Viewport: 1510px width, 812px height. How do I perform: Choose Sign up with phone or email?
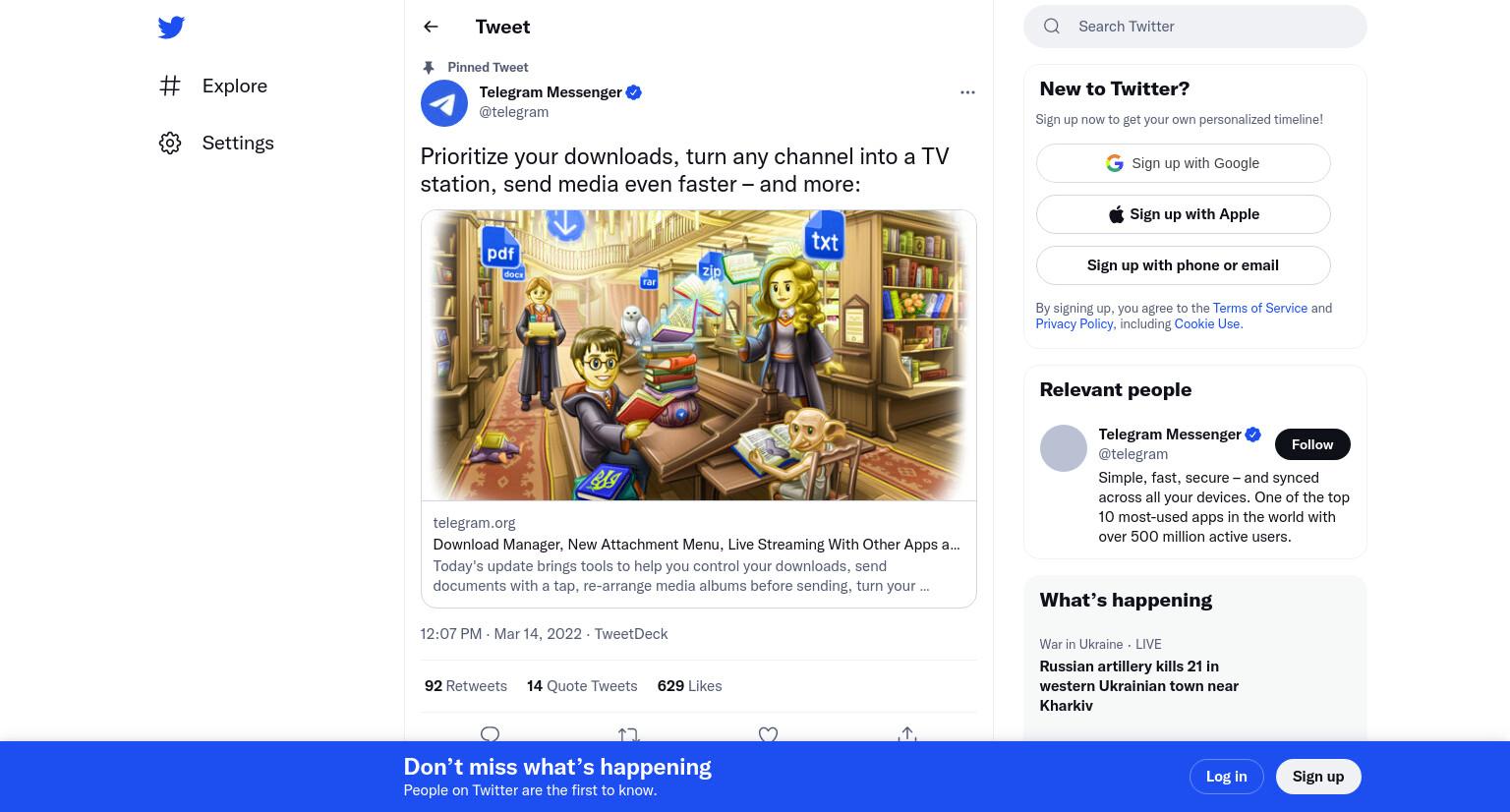[1183, 265]
